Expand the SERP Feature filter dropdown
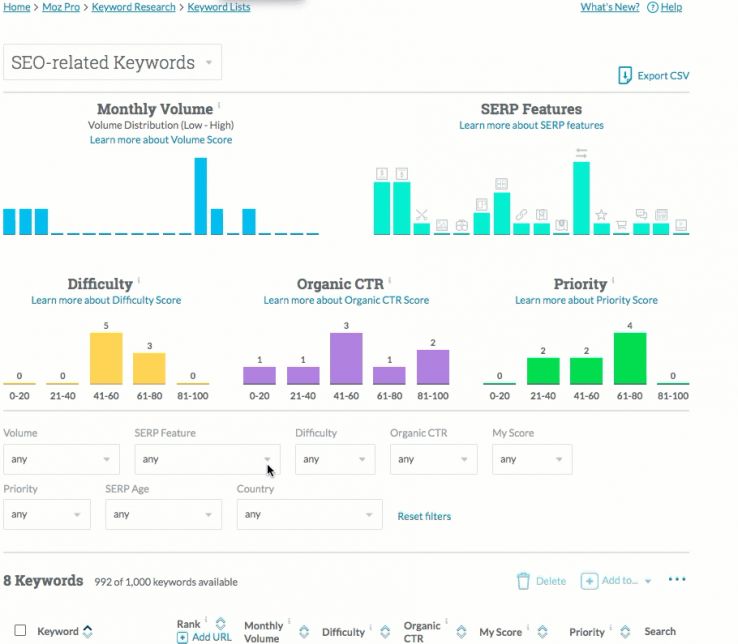738x644 pixels. 207,459
